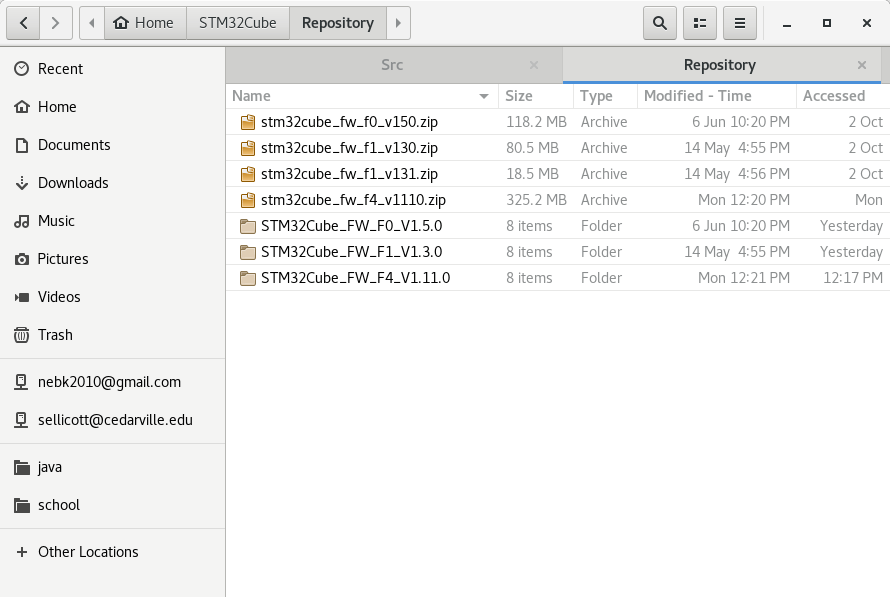Click the nebk2010@gmail.com account icon
Screen dimensions: 890x597
pyautogui.click(x=21, y=382)
